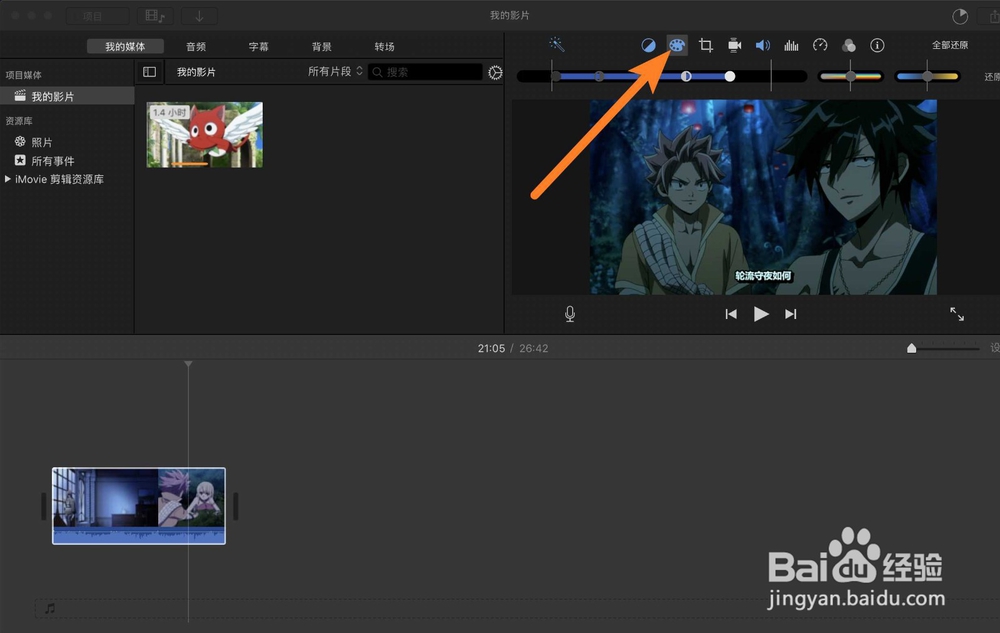Start a voiceover recording with the microphone icon
Screen dimensions: 1000x633
click(569, 313)
